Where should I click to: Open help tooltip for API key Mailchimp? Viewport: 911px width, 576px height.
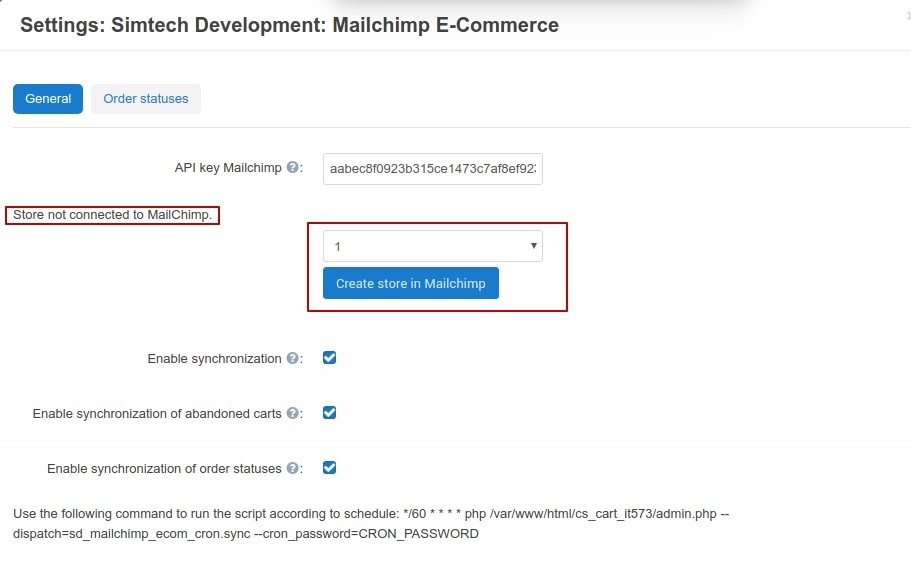293,167
